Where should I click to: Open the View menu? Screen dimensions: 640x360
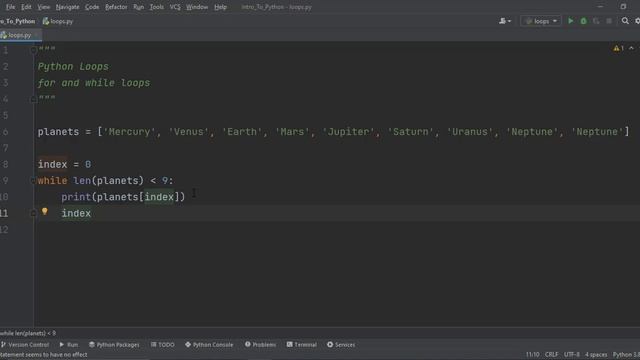coord(44,7)
